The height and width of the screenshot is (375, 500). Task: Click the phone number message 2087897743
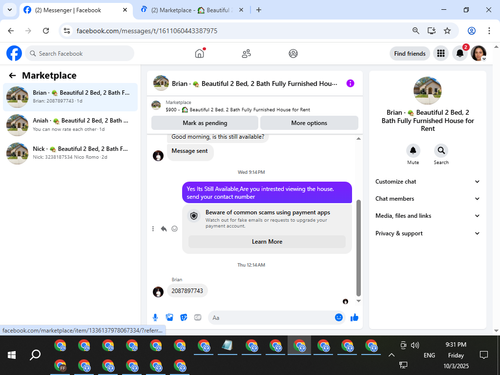[x=187, y=291]
